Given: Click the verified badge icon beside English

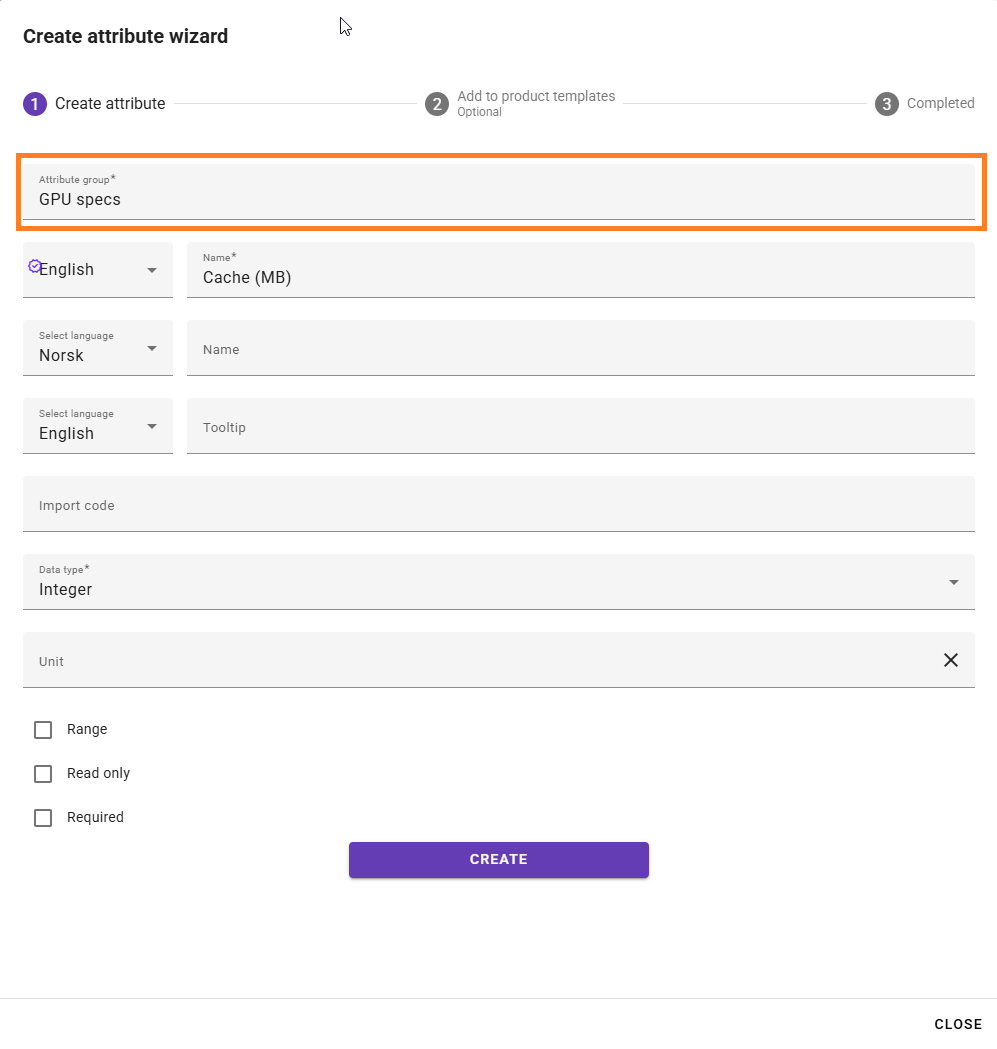Looking at the screenshot, I should click(34, 266).
